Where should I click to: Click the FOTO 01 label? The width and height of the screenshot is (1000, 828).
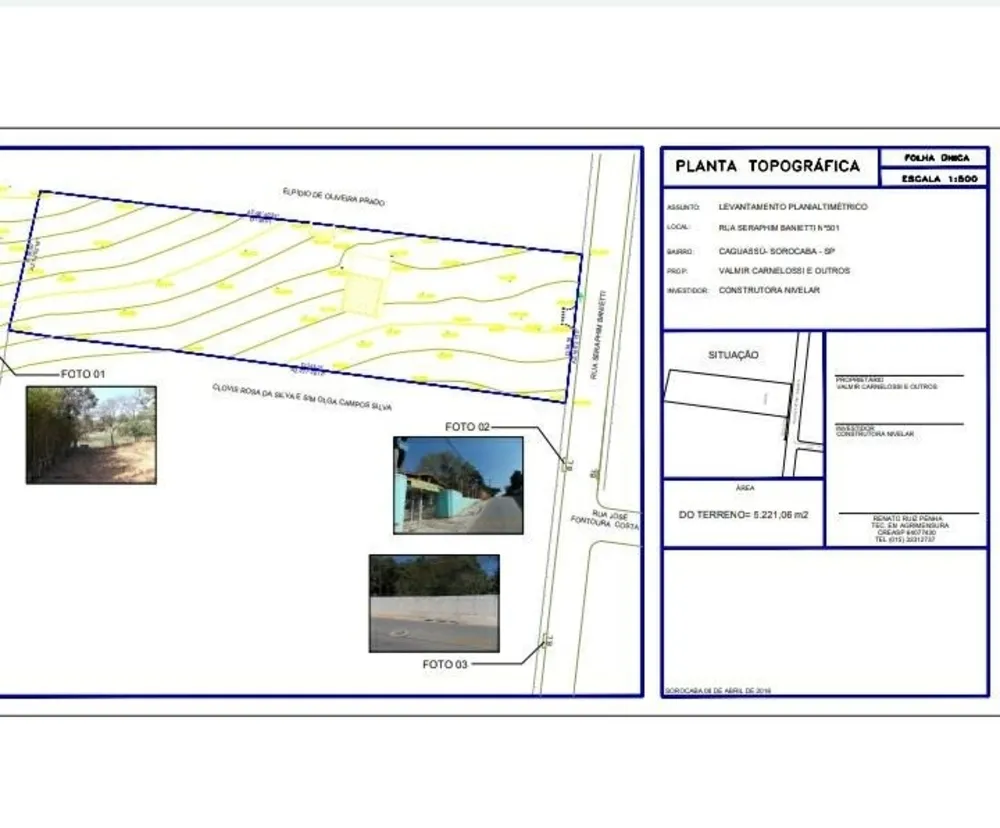coord(83,374)
